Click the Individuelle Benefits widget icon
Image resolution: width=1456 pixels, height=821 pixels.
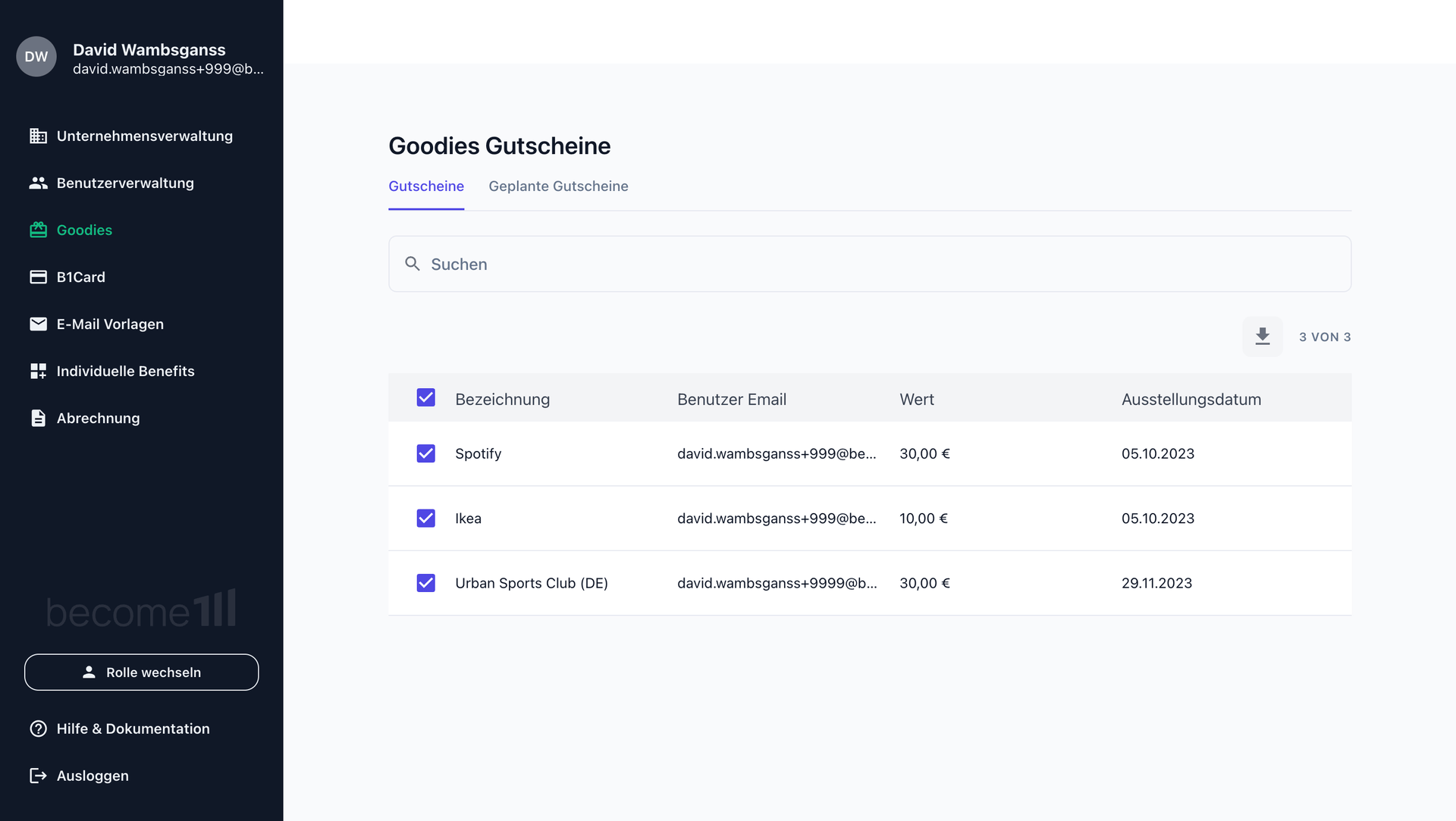(38, 371)
